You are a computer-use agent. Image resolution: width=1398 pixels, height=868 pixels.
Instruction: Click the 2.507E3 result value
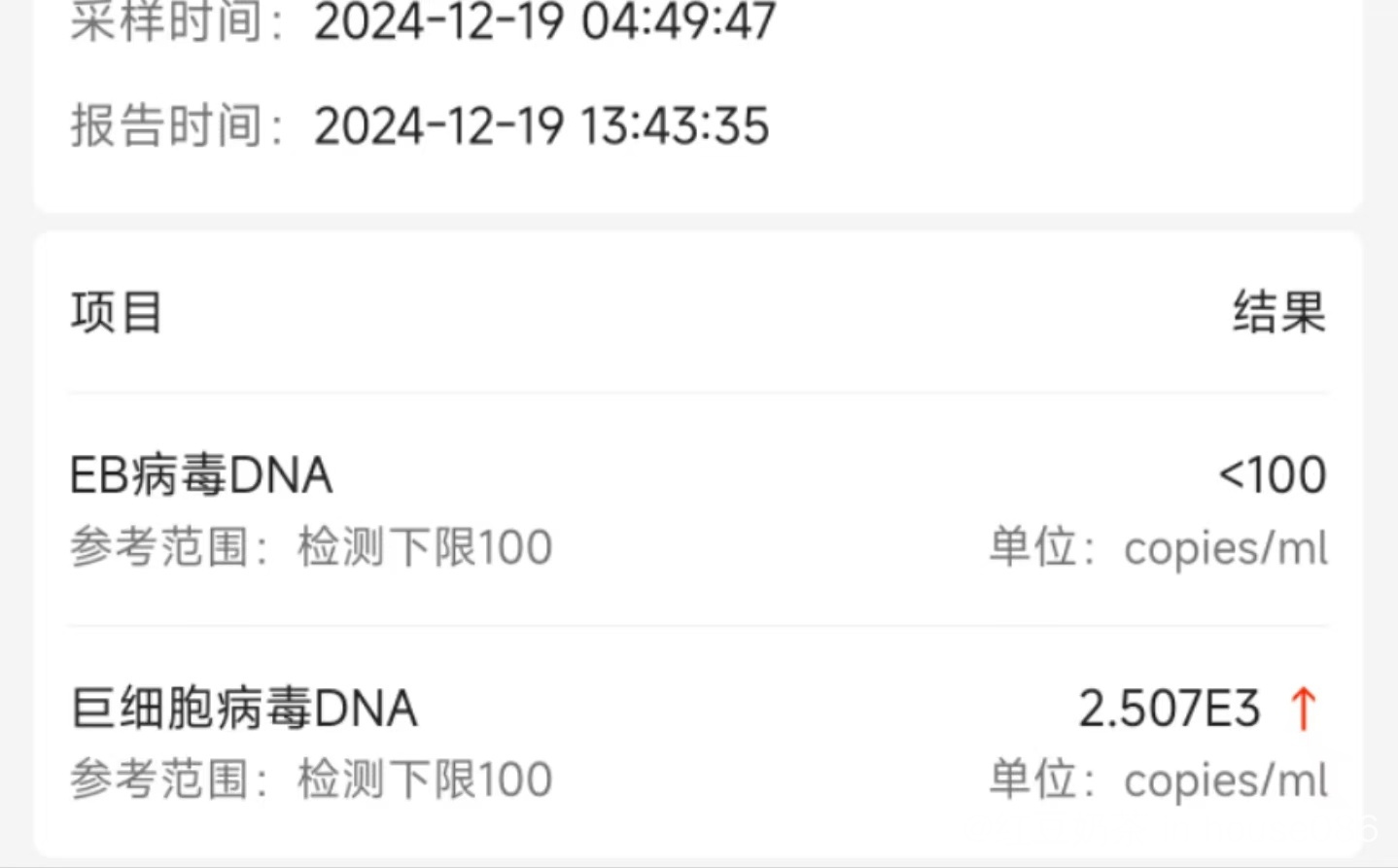(x=1169, y=708)
